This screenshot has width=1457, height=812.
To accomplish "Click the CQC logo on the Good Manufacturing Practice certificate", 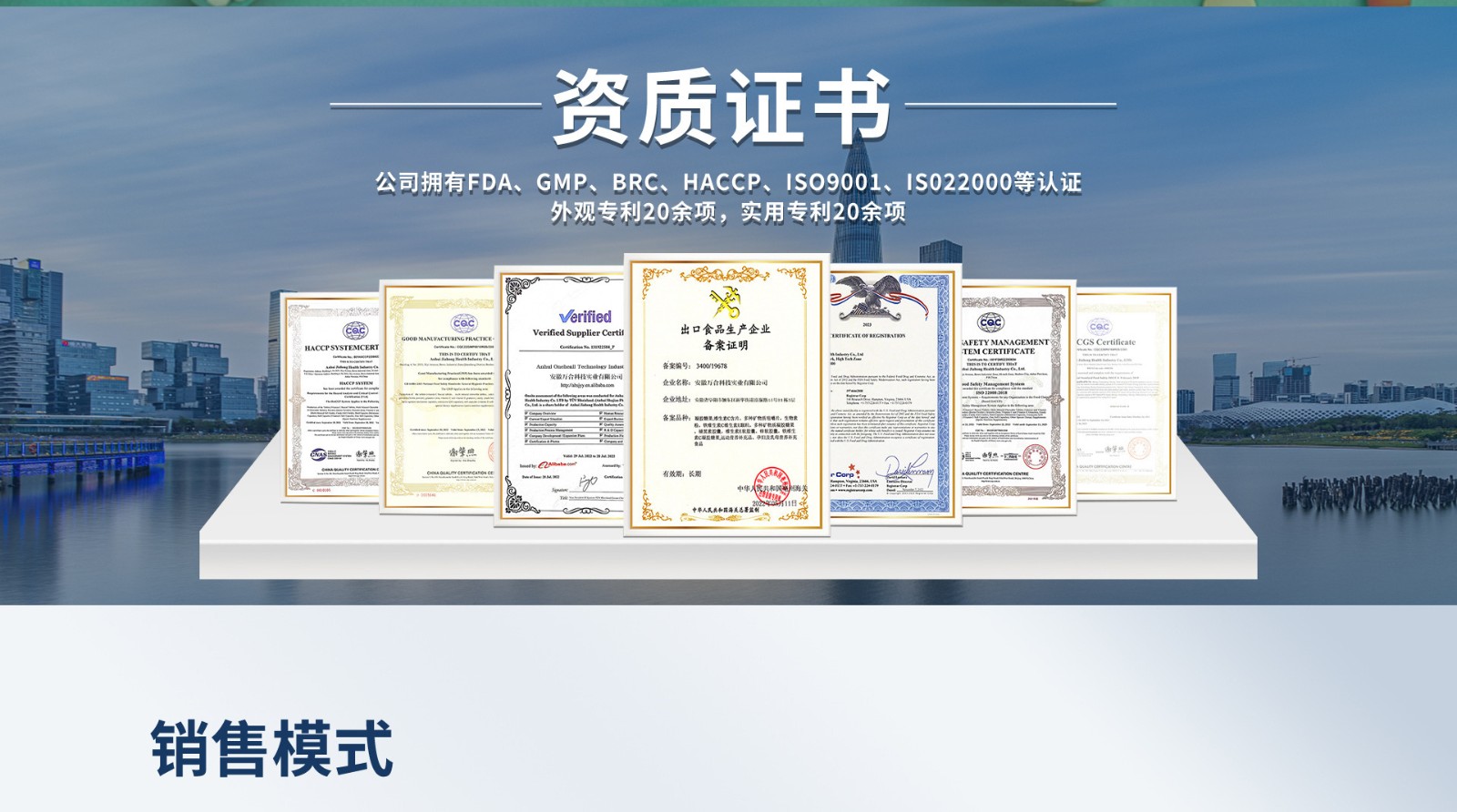I will point(464,323).
